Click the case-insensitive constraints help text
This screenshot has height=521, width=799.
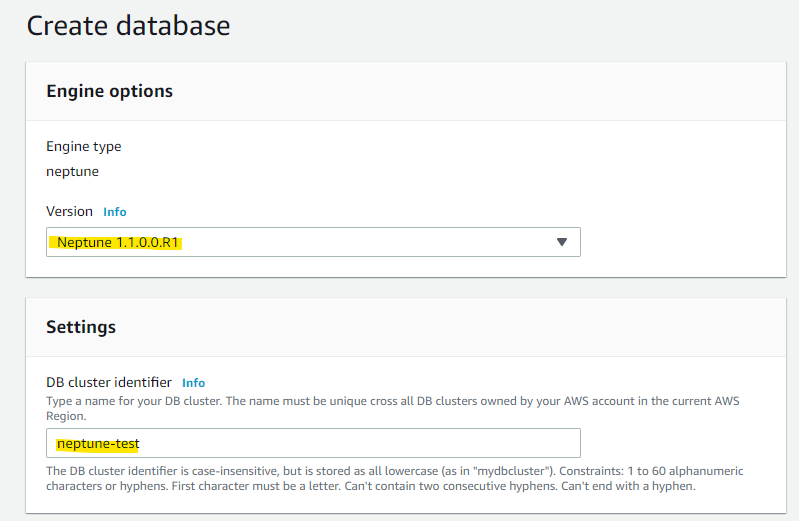pyautogui.click(x=395, y=478)
